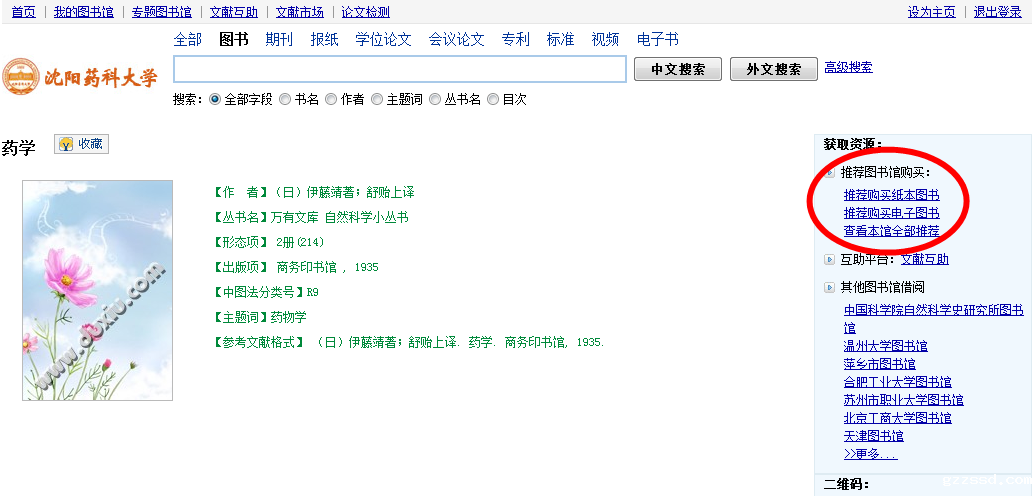This screenshot has width=1033, height=496.
Task: Select the 全部字段 radio button
Action: pos(215,100)
